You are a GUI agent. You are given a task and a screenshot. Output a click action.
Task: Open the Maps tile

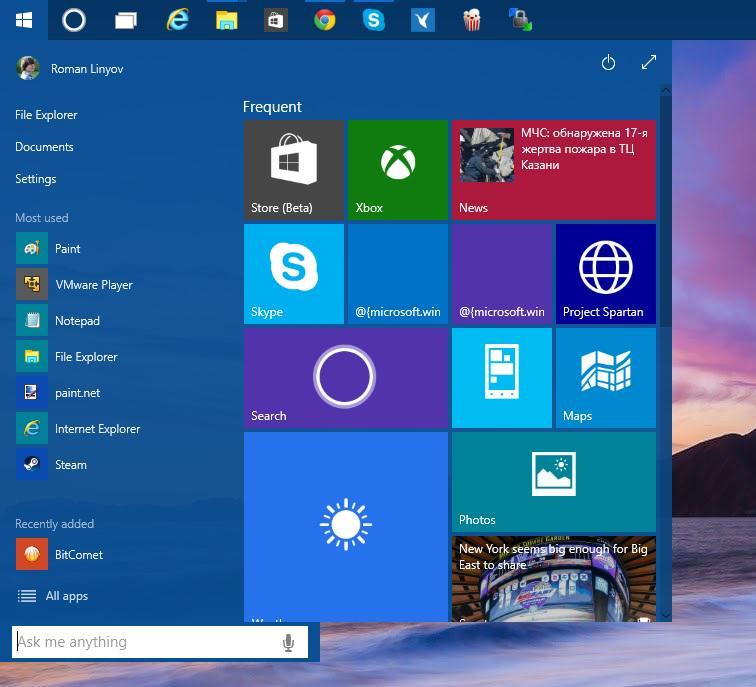(606, 378)
